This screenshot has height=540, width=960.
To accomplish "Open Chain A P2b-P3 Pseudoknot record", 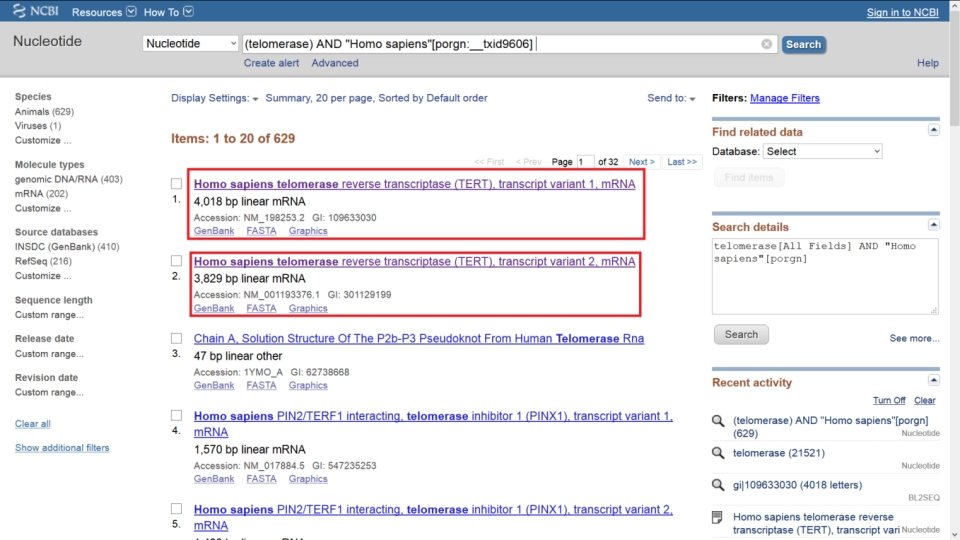I will pyautogui.click(x=419, y=339).
